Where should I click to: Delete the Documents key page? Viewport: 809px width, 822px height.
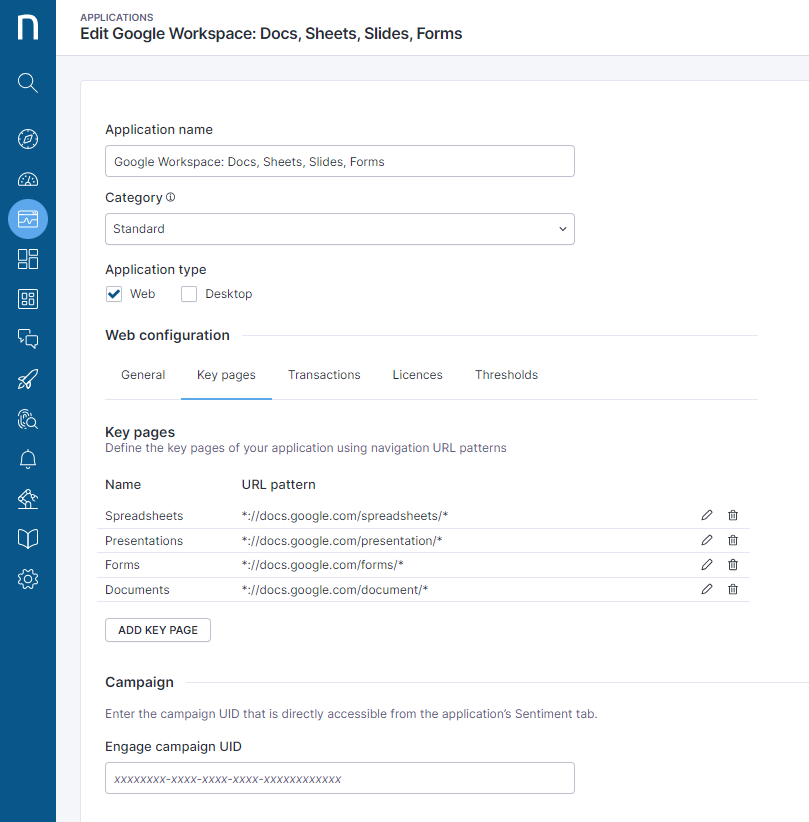pos(733,589)
